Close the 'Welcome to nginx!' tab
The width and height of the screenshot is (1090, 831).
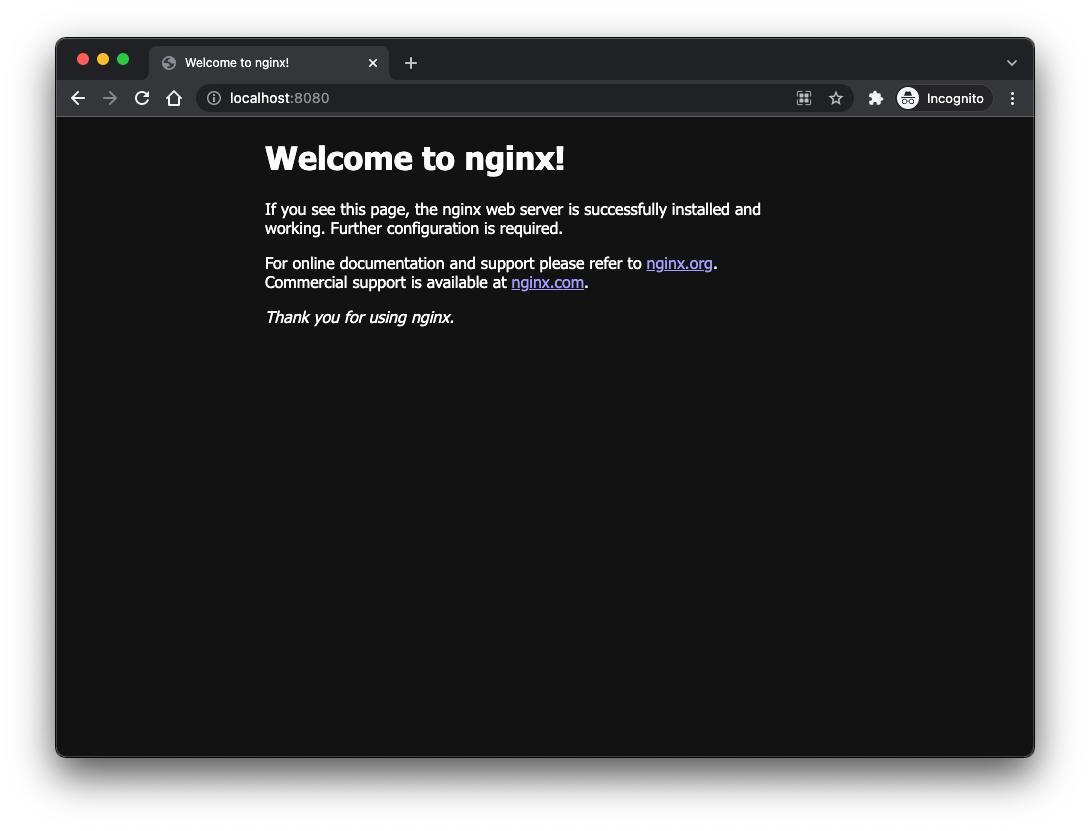pos(373,63)
